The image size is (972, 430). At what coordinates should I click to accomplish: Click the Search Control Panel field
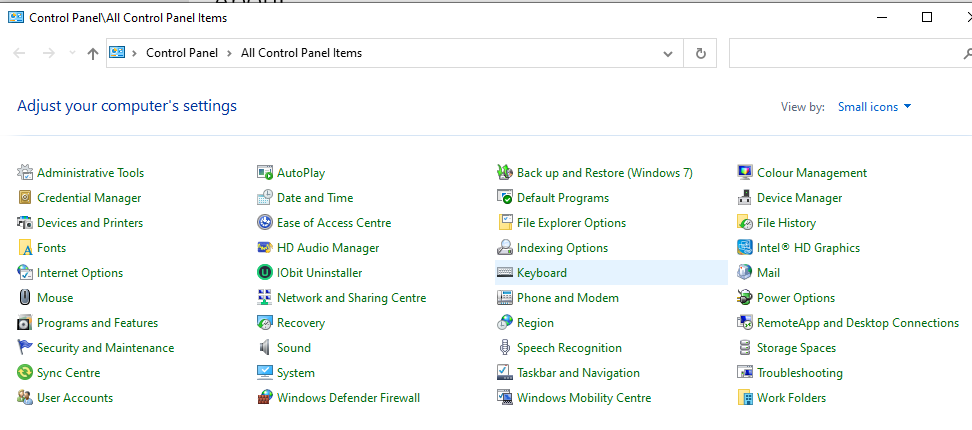pos(850,53)
